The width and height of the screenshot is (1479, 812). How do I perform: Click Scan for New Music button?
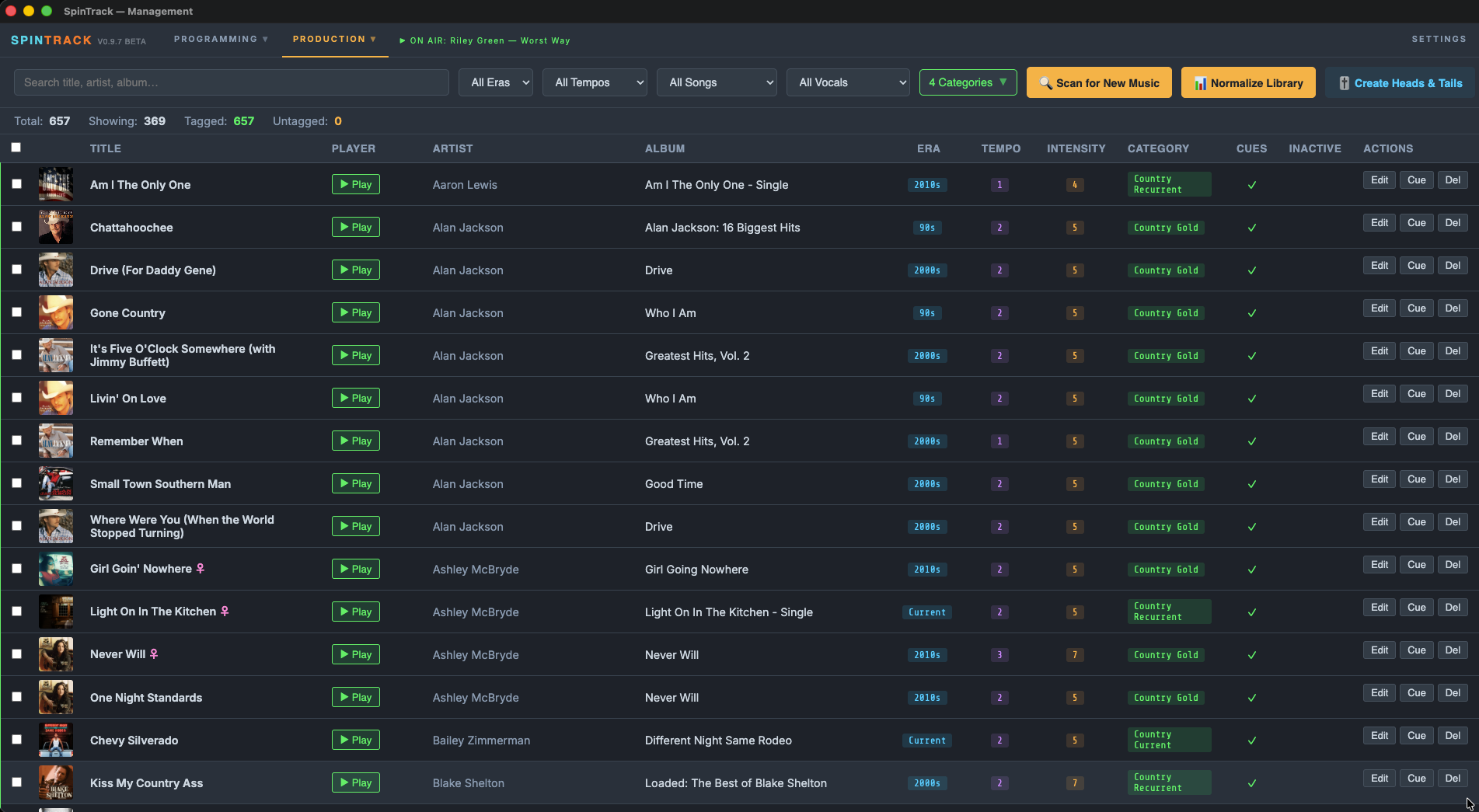(1099, 82)
